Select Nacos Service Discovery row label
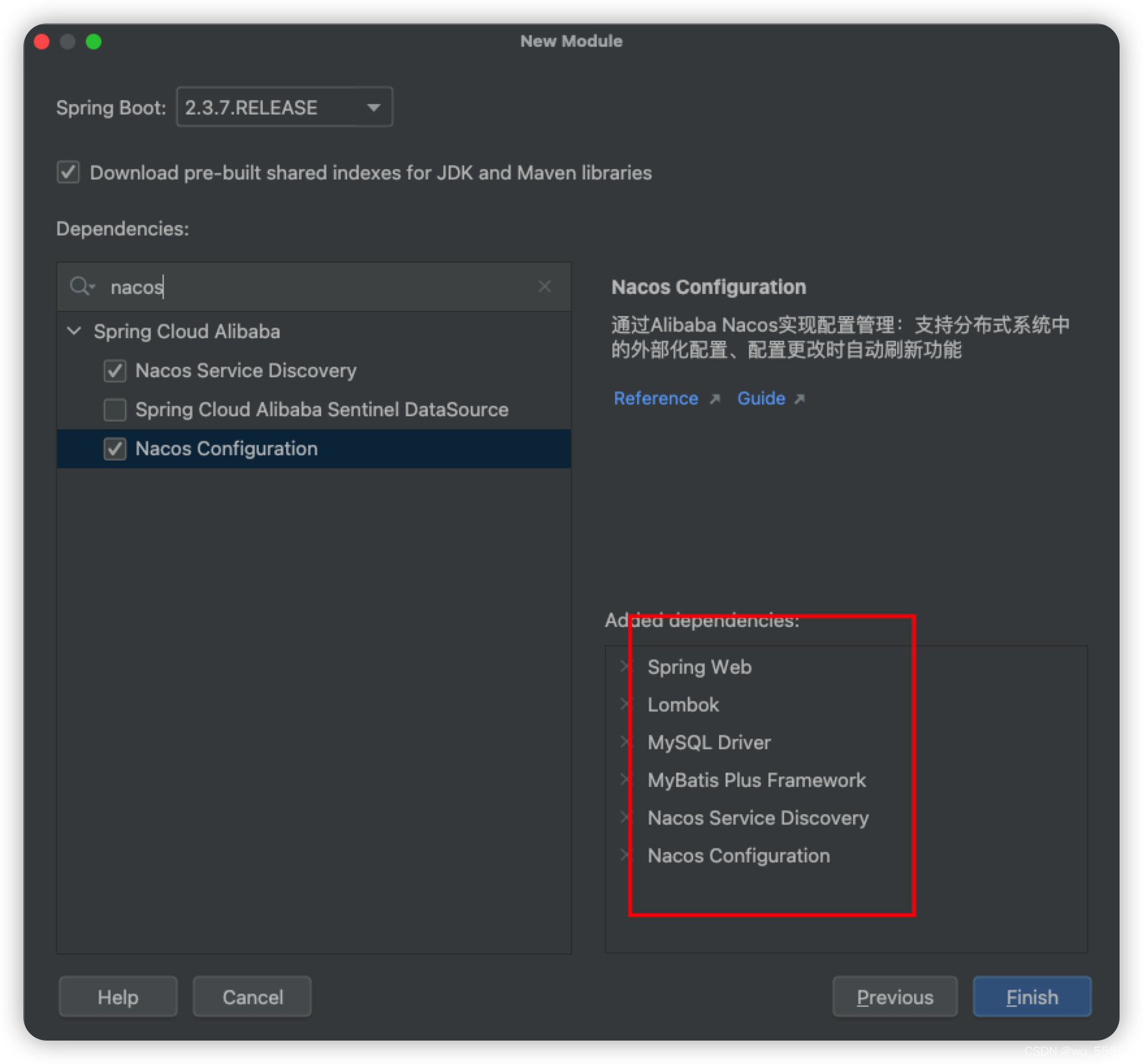Image resolution: width=1143 pixels, height=1064 pixels. tap(246, 371)
